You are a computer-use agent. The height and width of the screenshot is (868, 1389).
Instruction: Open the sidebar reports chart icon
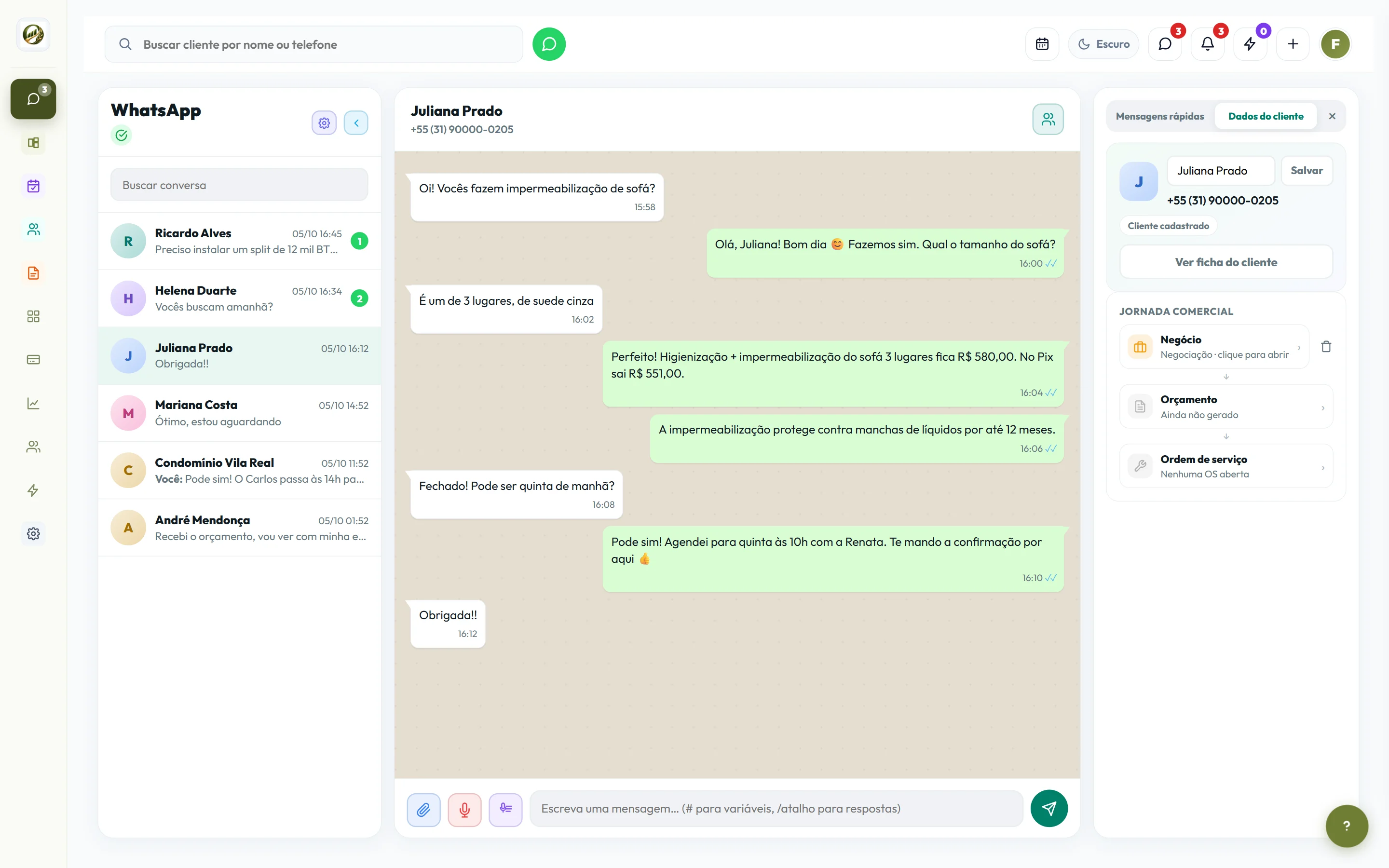[x=33, y=404]
